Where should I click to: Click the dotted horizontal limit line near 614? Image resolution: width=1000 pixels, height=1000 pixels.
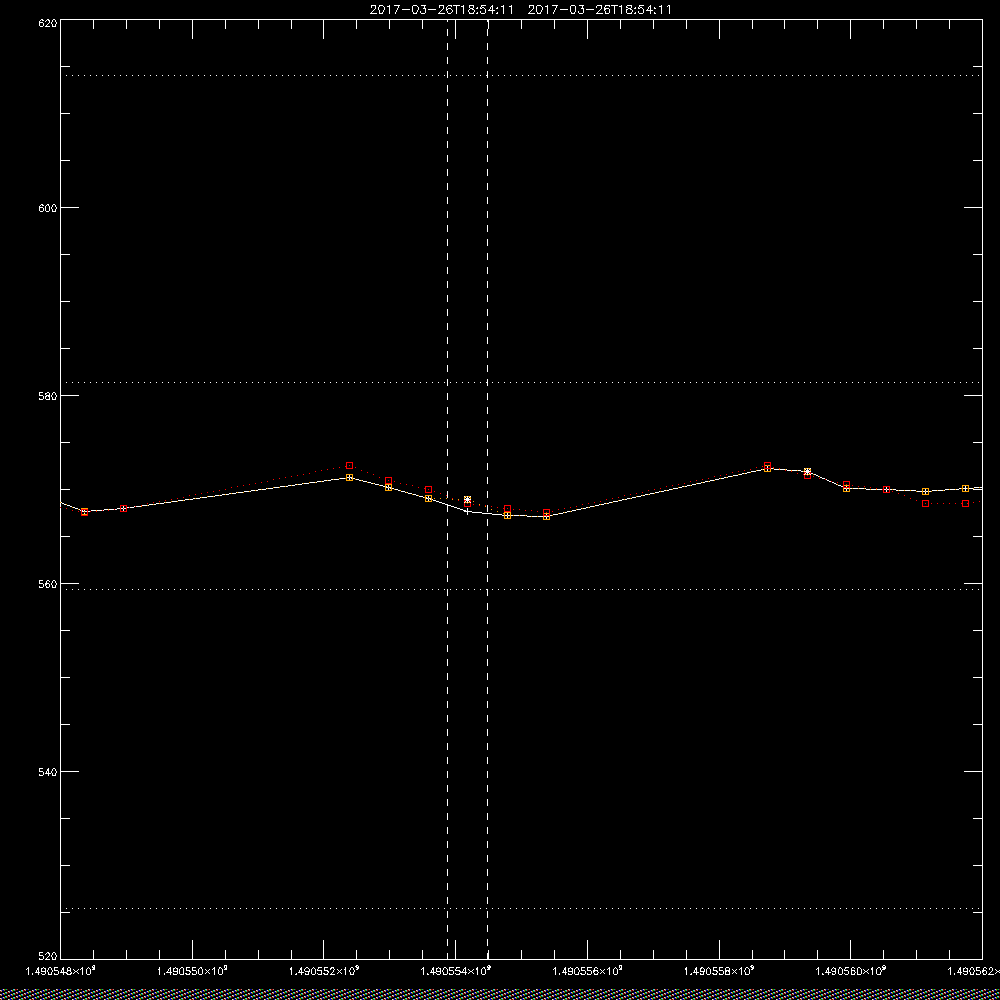521,75
